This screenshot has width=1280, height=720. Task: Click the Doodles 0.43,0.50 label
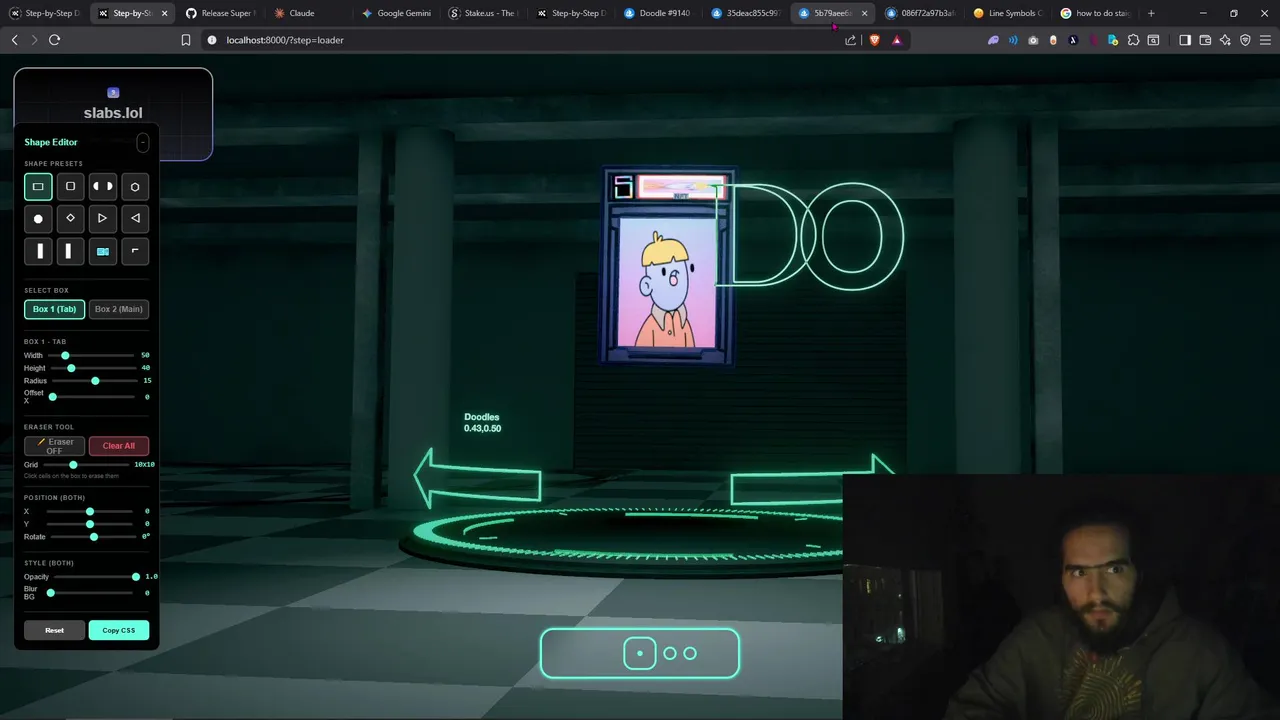[x=482, y=422]
